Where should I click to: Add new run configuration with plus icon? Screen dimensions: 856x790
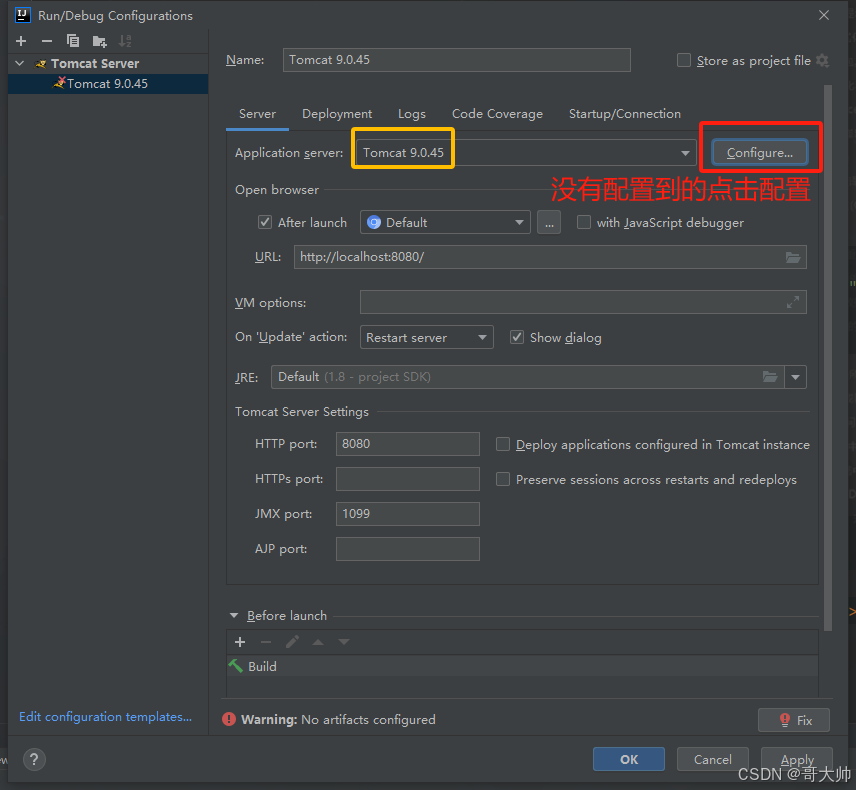coord(21,41)
